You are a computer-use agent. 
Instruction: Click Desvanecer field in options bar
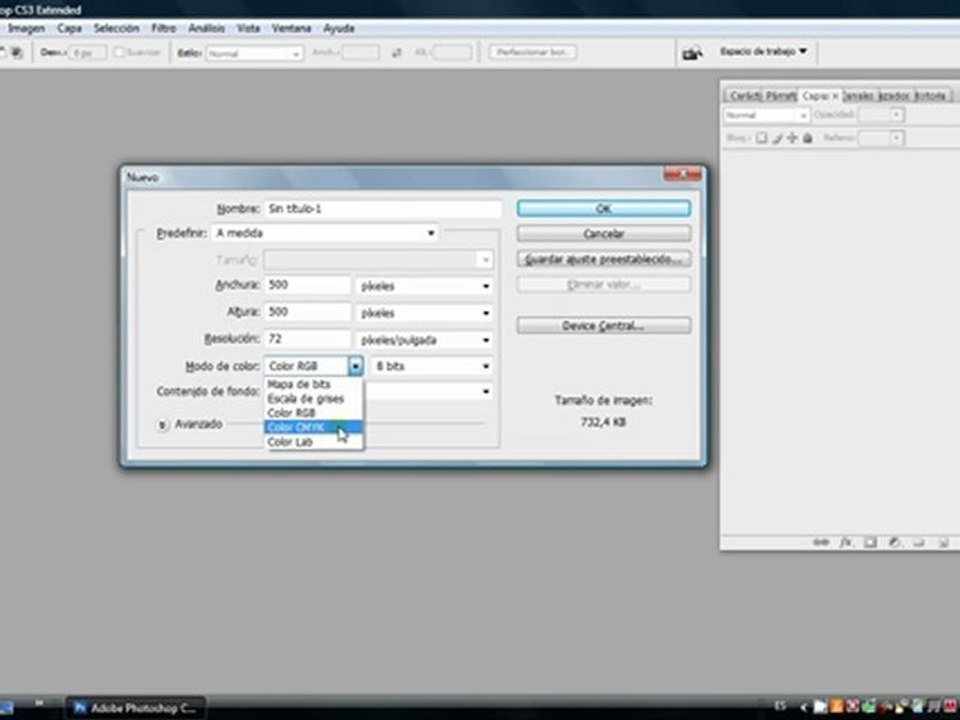[88, 53]
